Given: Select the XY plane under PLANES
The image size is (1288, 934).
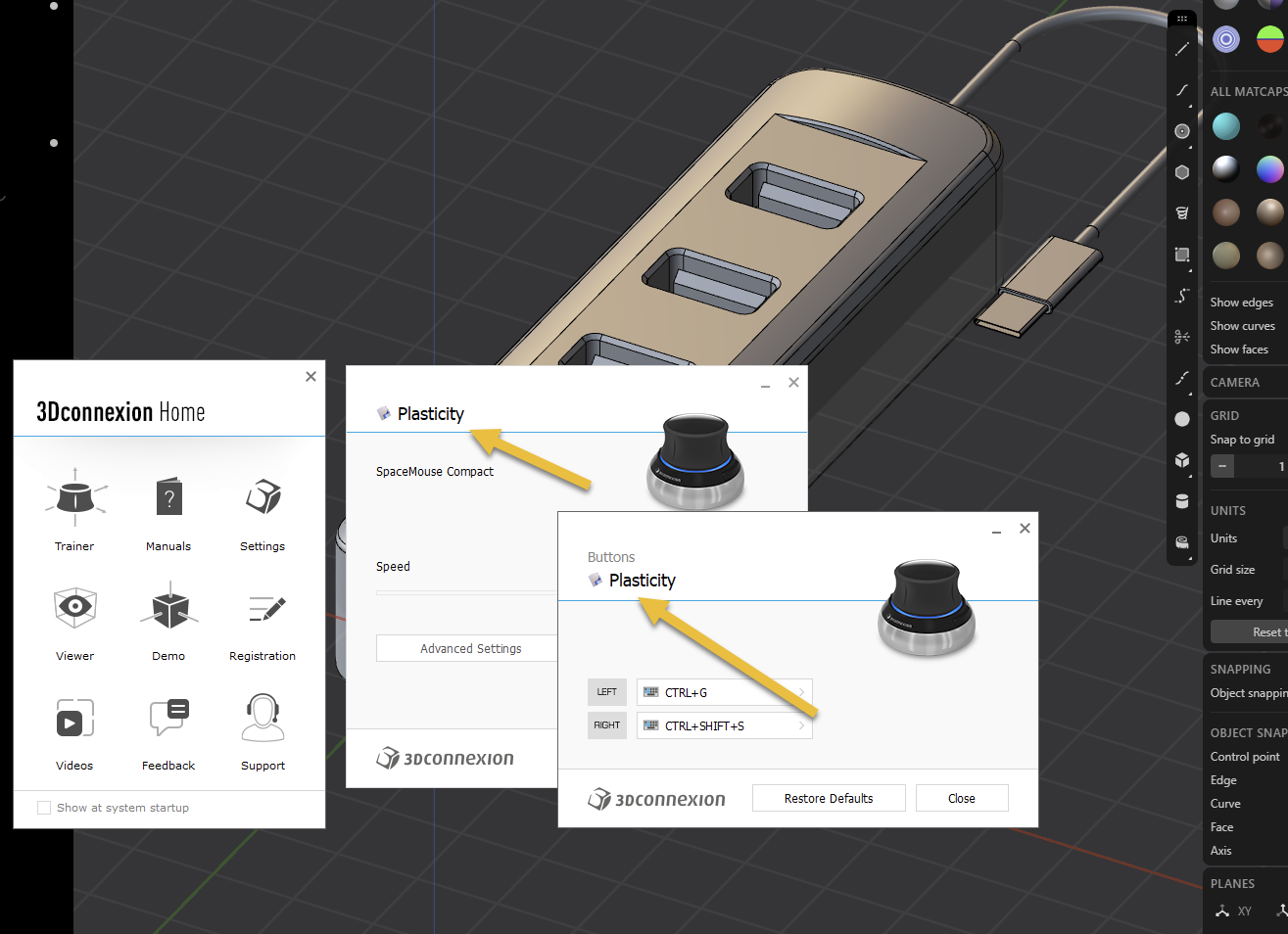Looking at the screenshot, I should (x=1233, y=911).
